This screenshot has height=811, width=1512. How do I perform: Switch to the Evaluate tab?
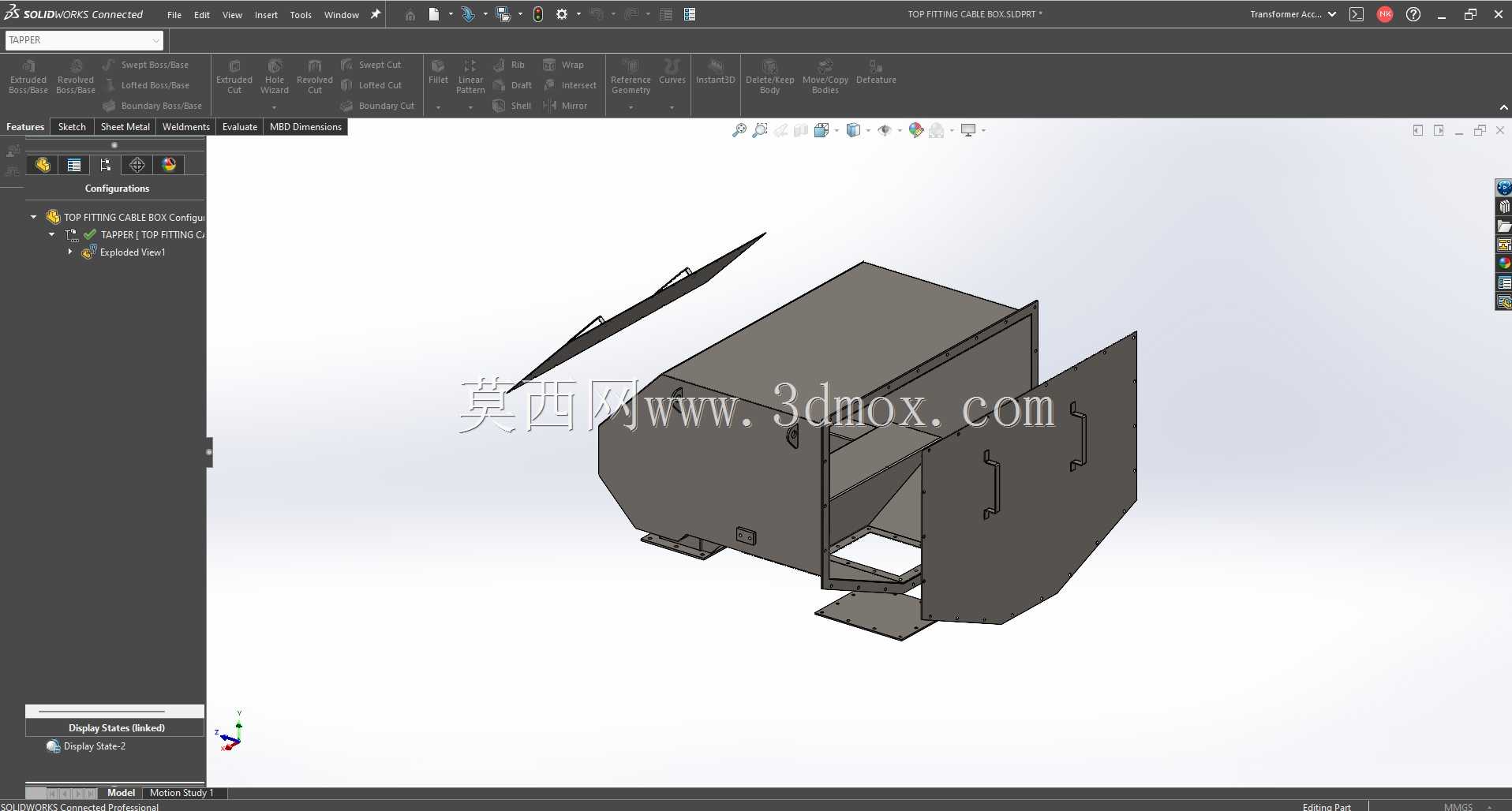tap(240, 127)
